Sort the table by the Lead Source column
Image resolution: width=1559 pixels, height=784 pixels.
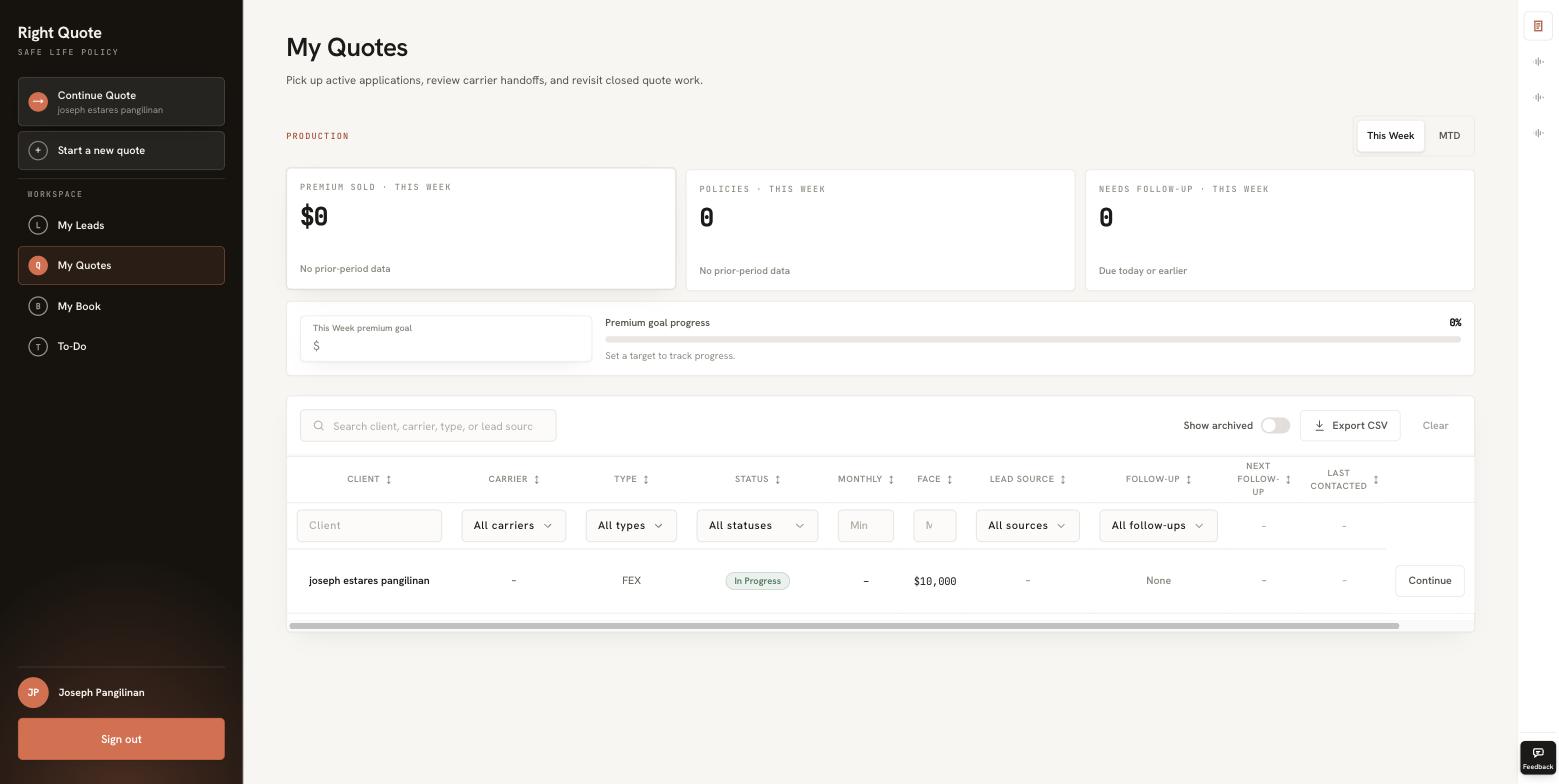coord(1028,479)
